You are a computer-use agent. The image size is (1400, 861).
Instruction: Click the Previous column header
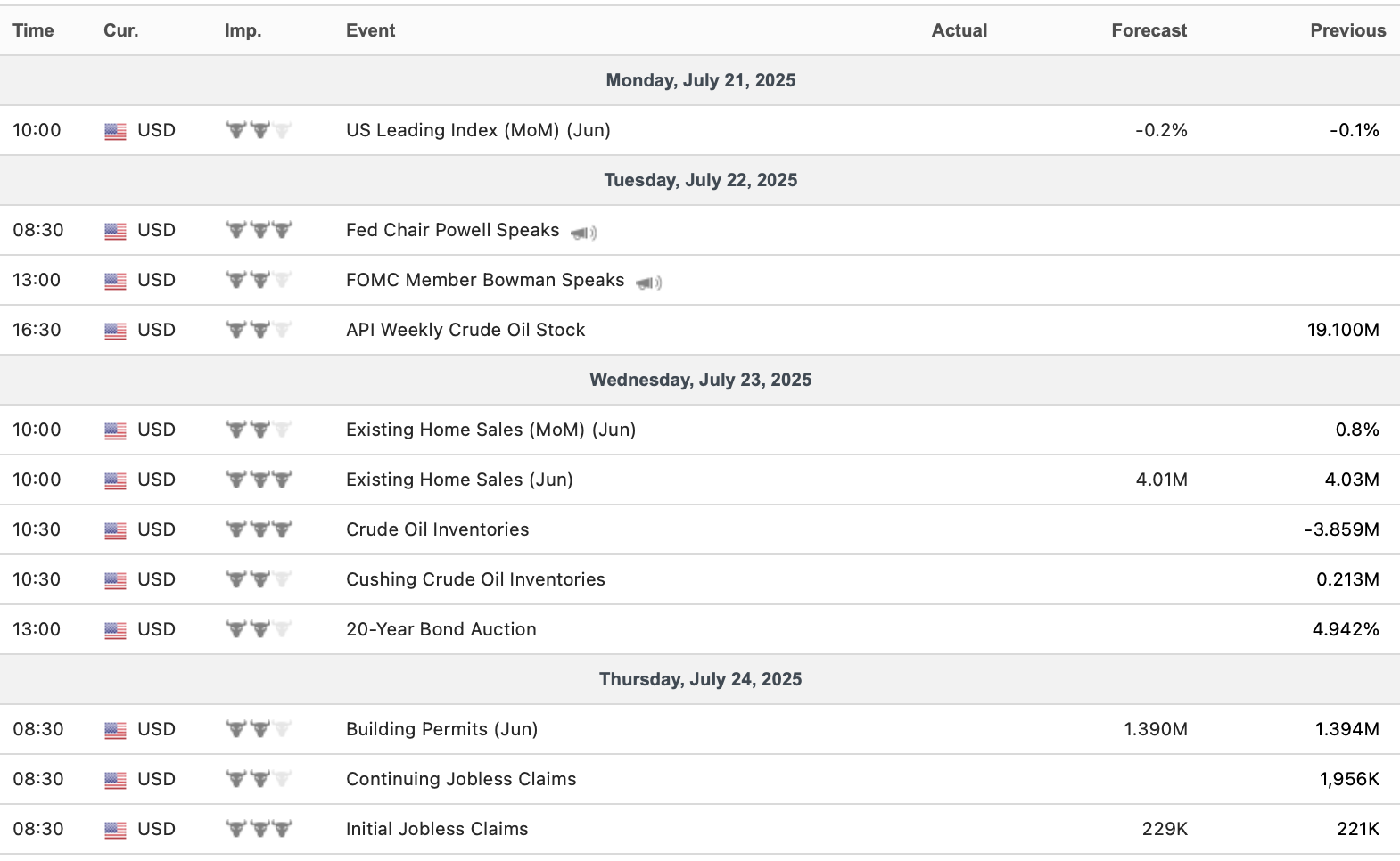click(x=1347, y=30)
